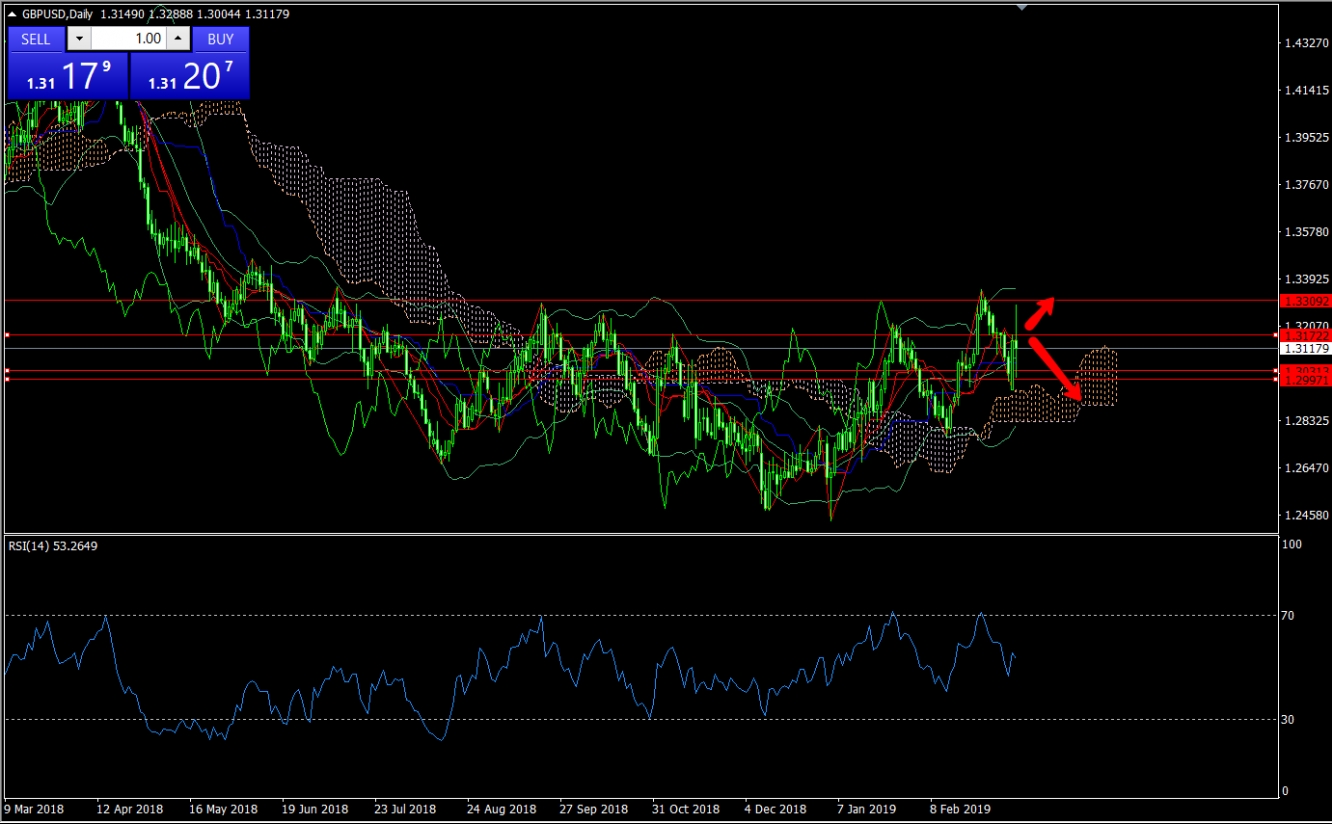The width and height of the screenshot is (1332, 824).
Task: Click the BUY button
Action: (220, 39)
